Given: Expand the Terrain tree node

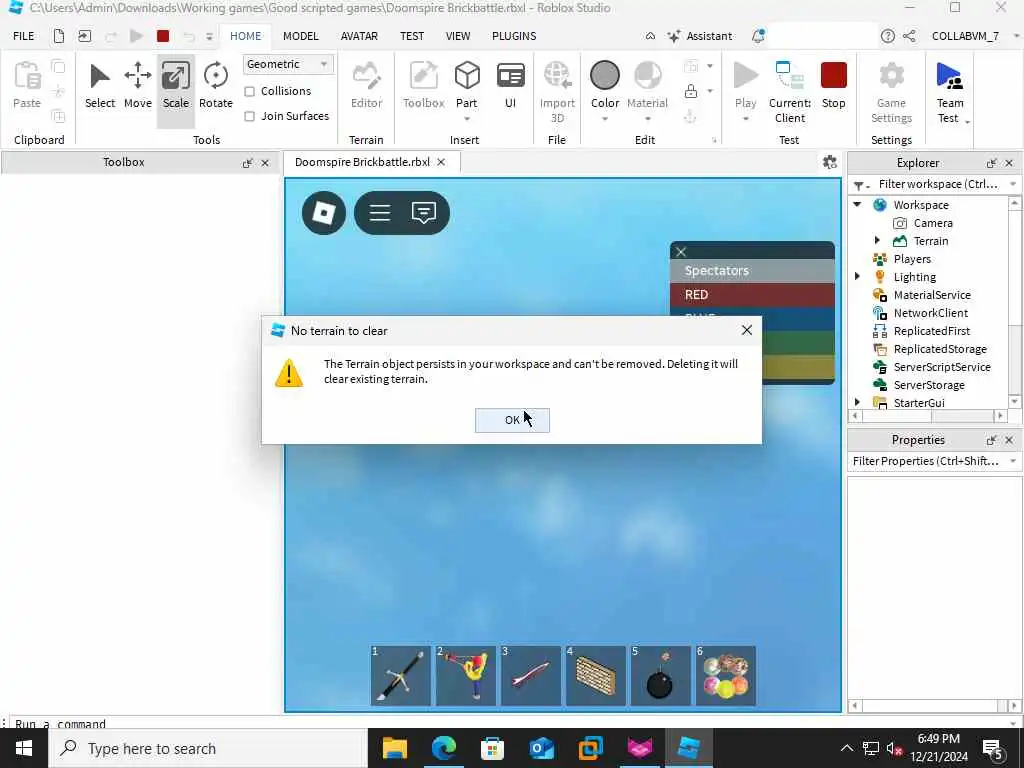Looking at the screenshot, I should tap(877, 241).
